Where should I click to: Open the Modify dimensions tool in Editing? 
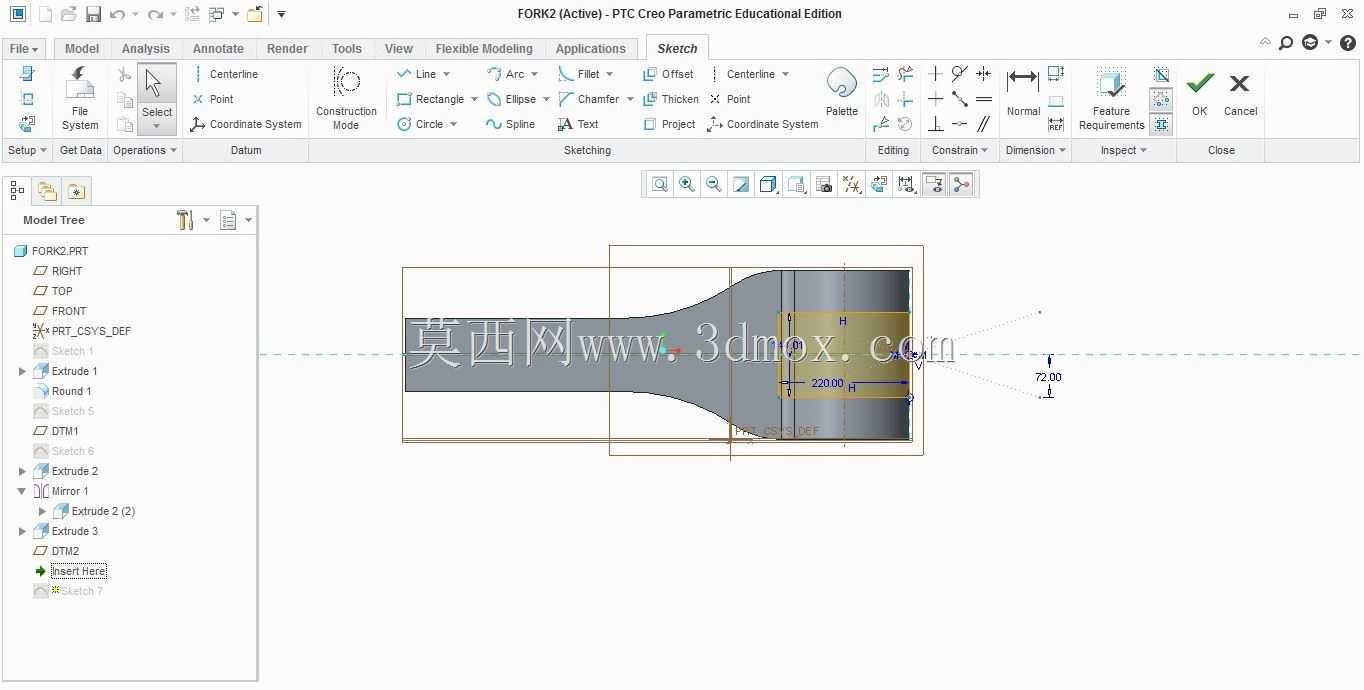(881, 74)
